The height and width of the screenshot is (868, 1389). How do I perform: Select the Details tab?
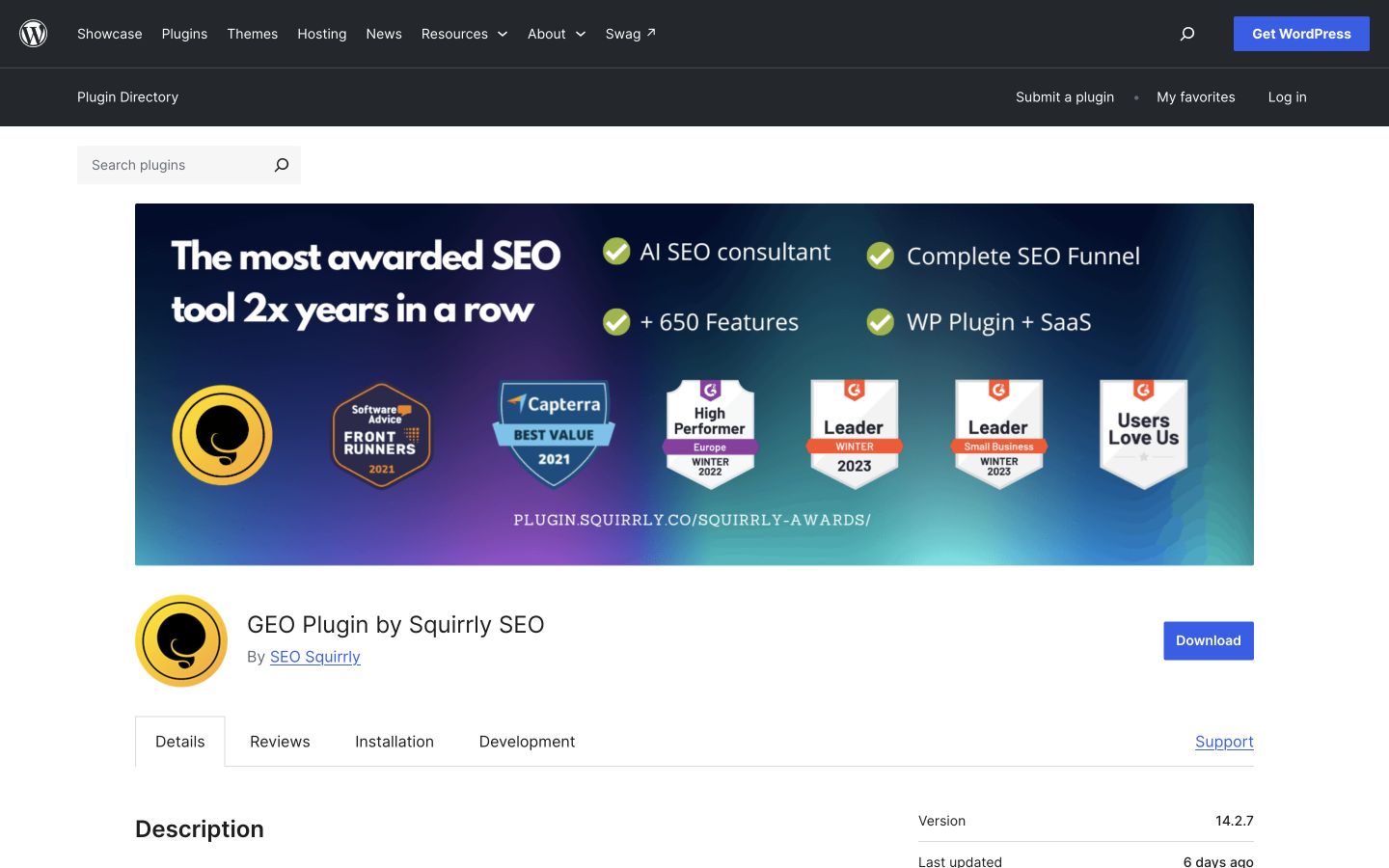click(180, 742)
